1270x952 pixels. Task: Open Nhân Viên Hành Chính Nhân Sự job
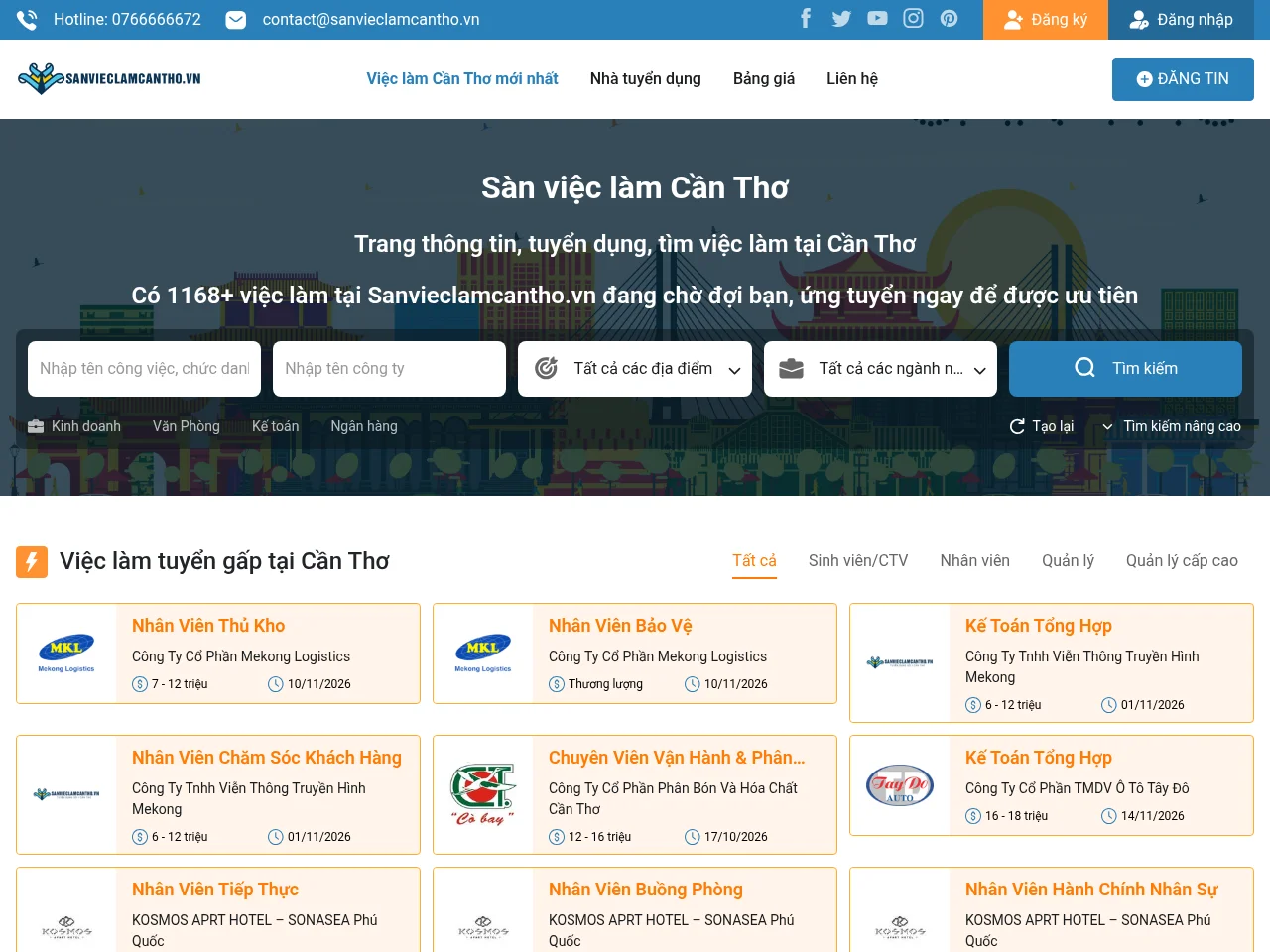tap(1091, 890)
